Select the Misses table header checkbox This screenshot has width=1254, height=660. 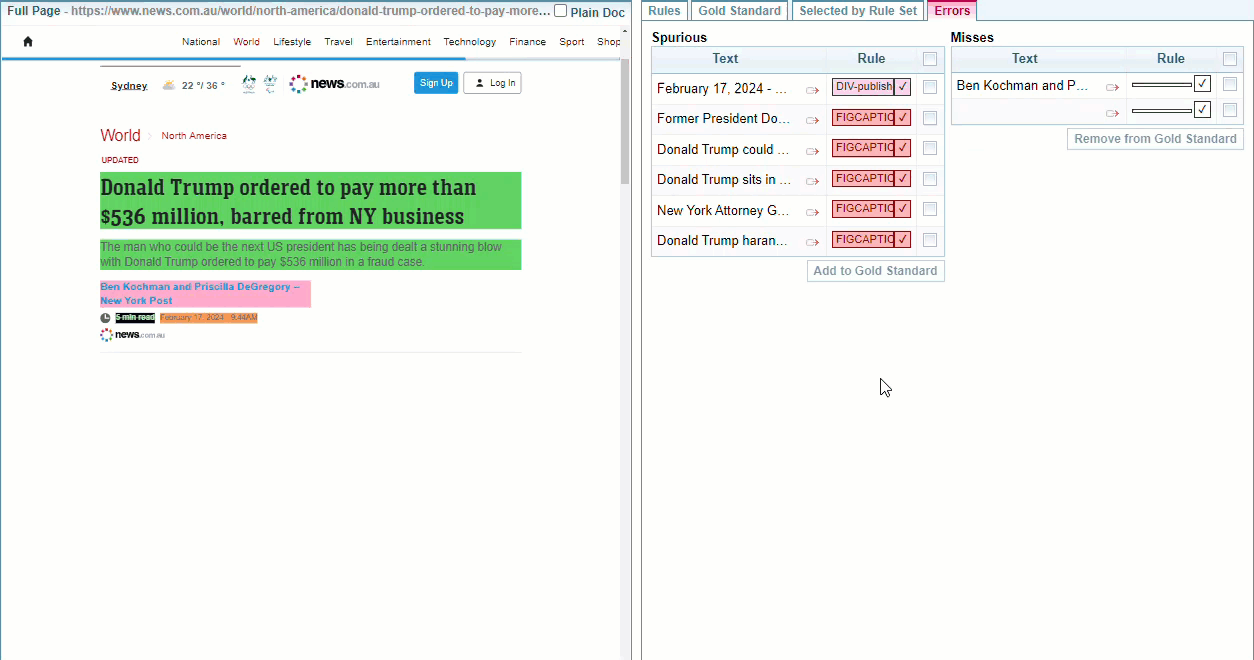[1230, 59]
